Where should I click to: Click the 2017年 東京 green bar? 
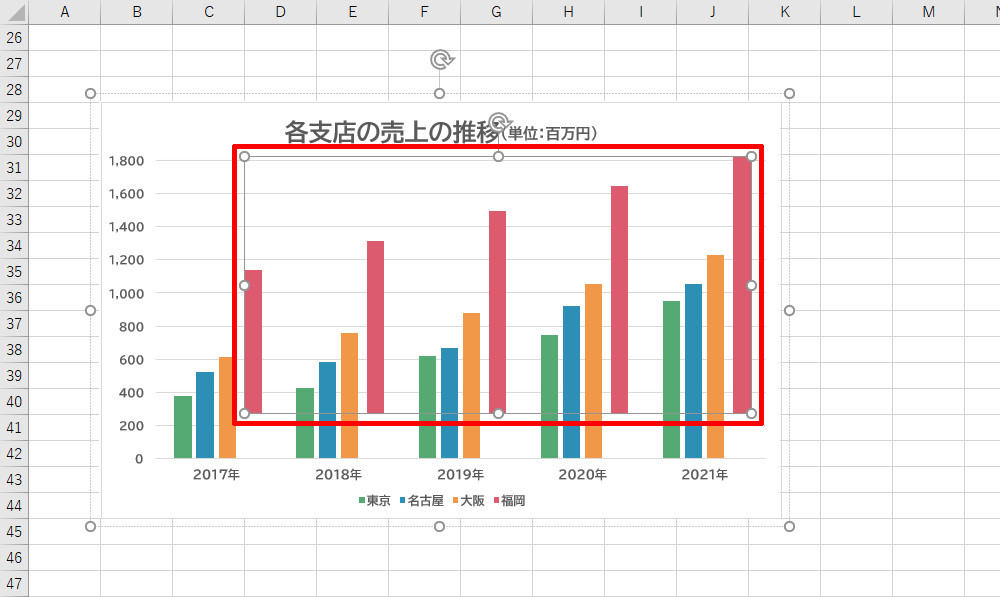(183, 427)
